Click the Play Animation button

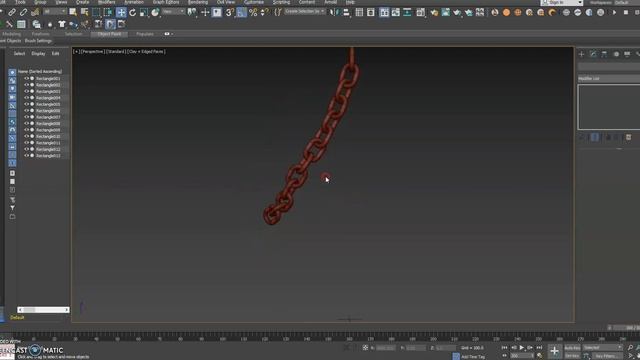521,348
